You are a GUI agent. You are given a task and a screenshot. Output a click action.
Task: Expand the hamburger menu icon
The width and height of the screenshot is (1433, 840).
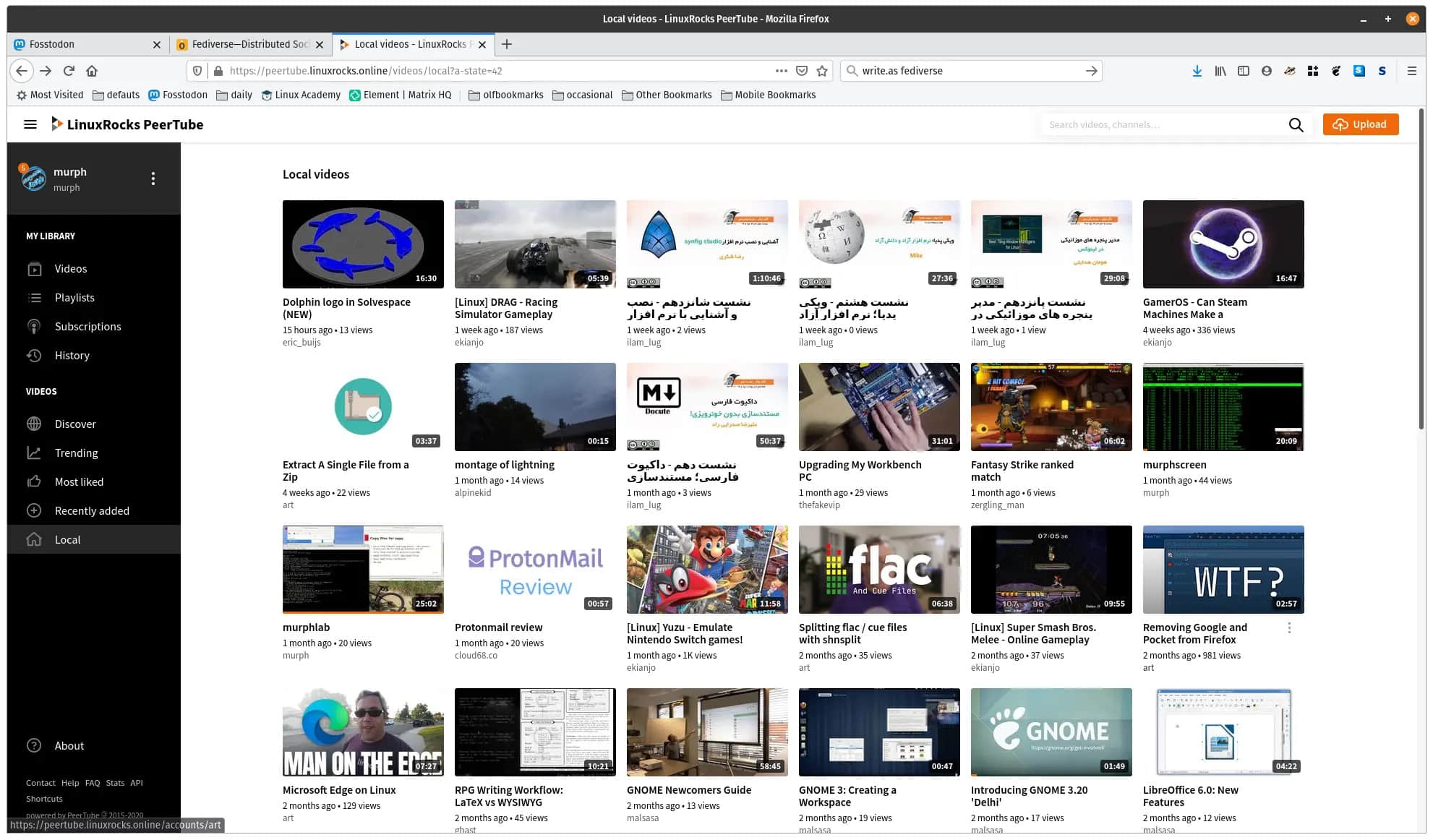click(x=31, y=124)
